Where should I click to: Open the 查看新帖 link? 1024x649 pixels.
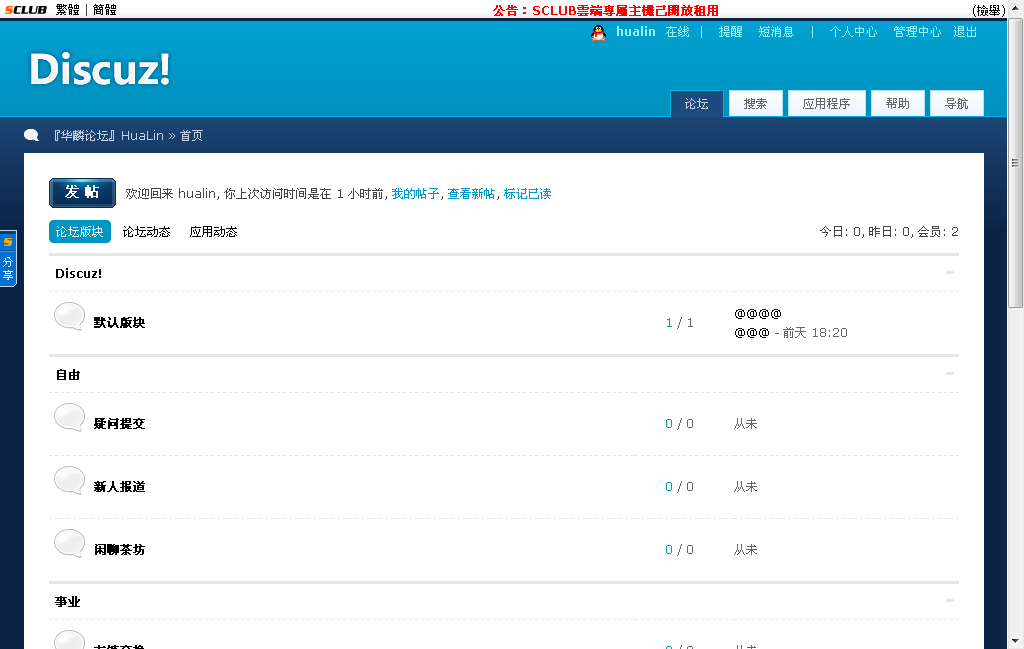(471, 194)
